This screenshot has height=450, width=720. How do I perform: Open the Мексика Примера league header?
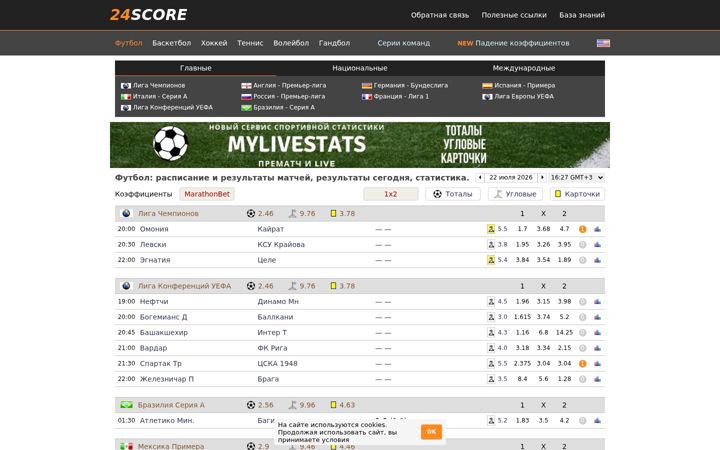(x=171, y=446)
